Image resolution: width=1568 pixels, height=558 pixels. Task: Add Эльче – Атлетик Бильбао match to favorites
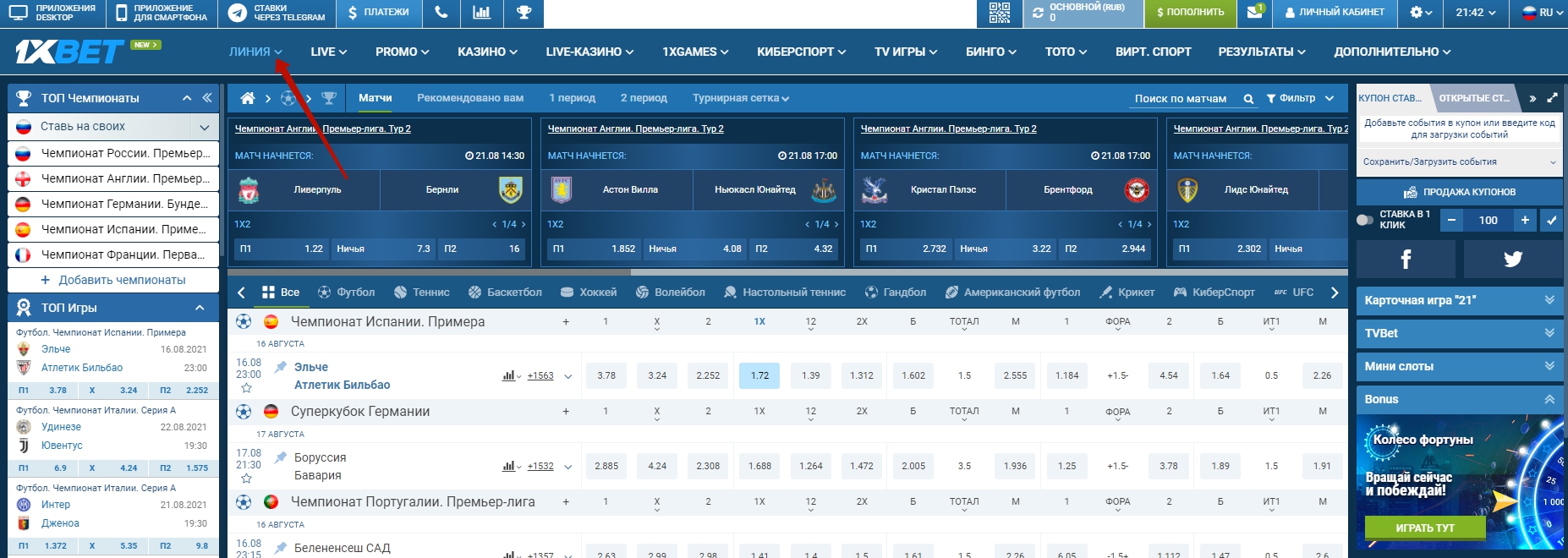coord(246,388)
